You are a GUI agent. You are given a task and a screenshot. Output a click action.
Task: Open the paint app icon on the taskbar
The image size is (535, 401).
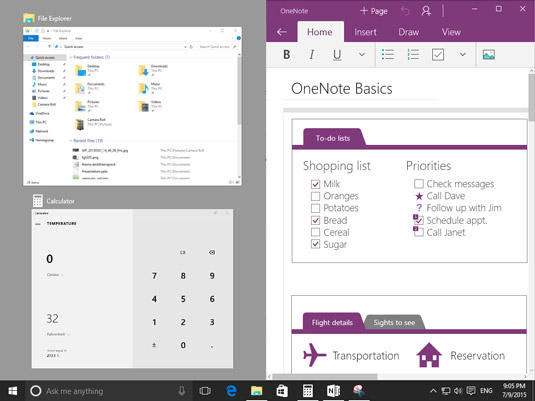[359, 391]
